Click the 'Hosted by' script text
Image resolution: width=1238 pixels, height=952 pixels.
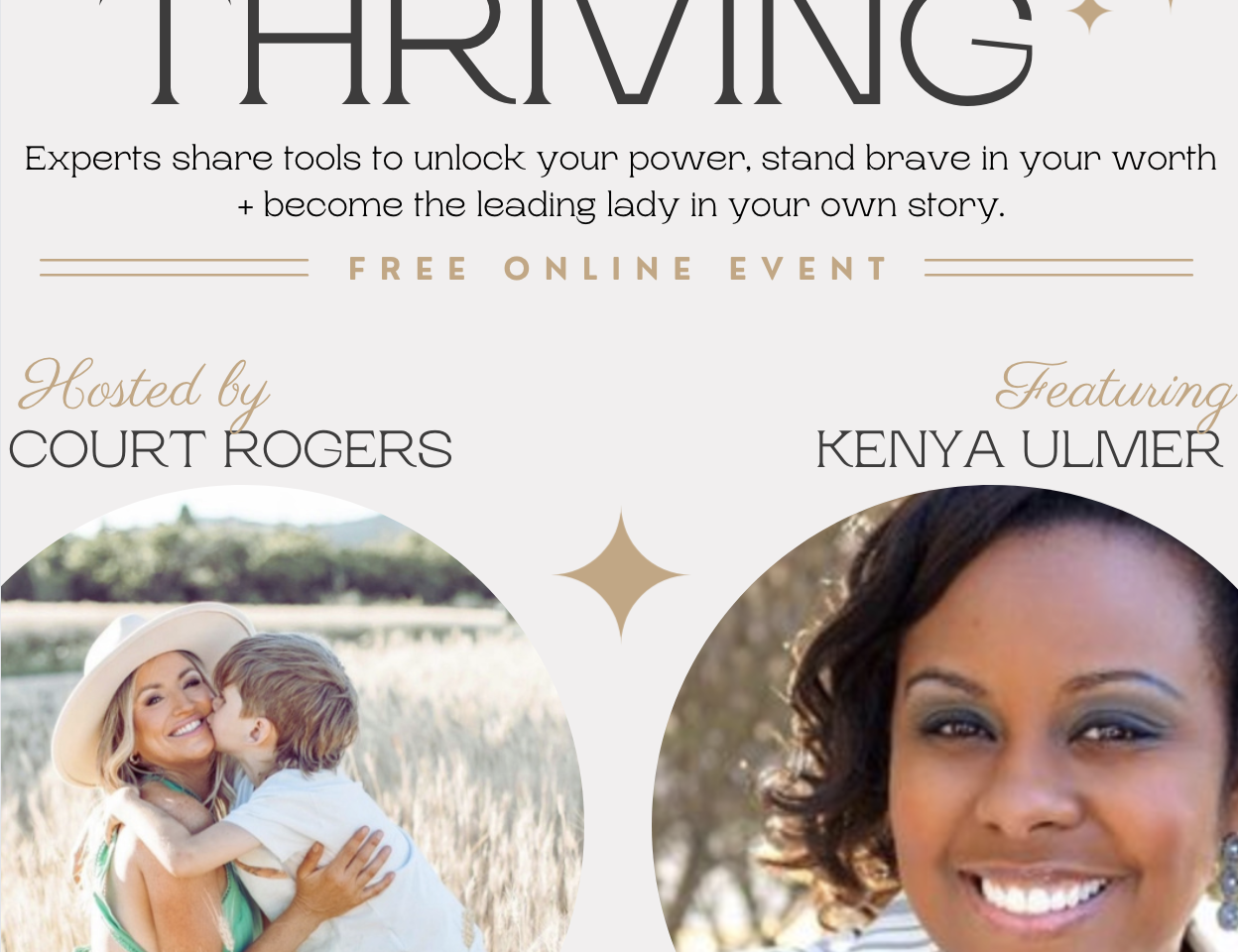pyautogui.click(x=144, y=390)
